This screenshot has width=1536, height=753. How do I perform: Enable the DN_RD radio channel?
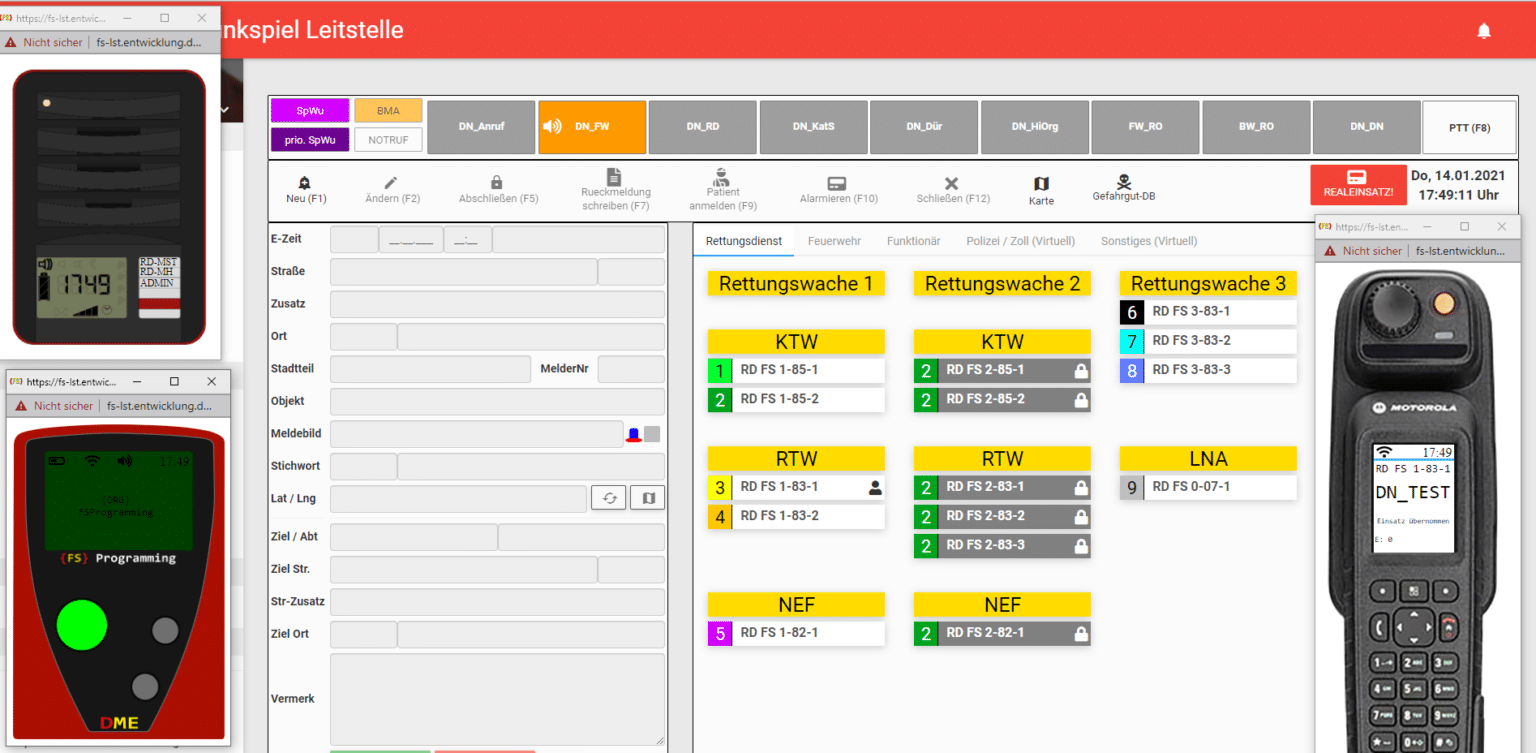coord(702,127)
